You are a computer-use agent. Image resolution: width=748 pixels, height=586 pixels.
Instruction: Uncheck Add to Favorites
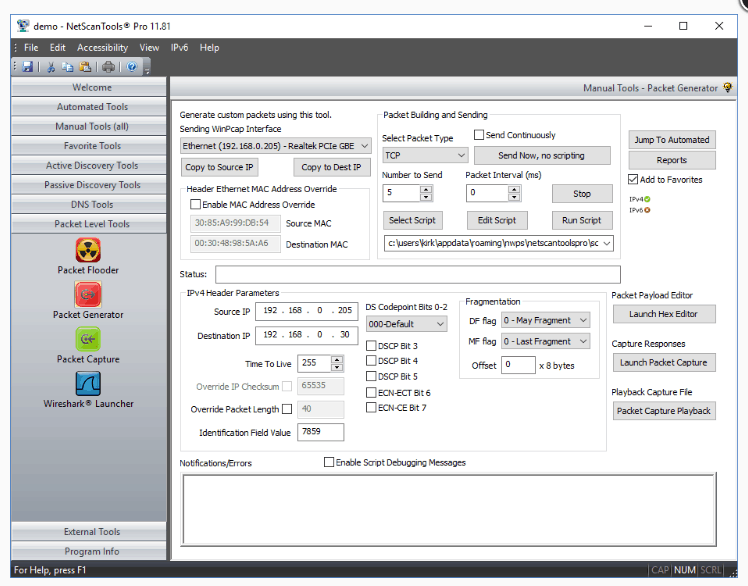tap(633, 179)
